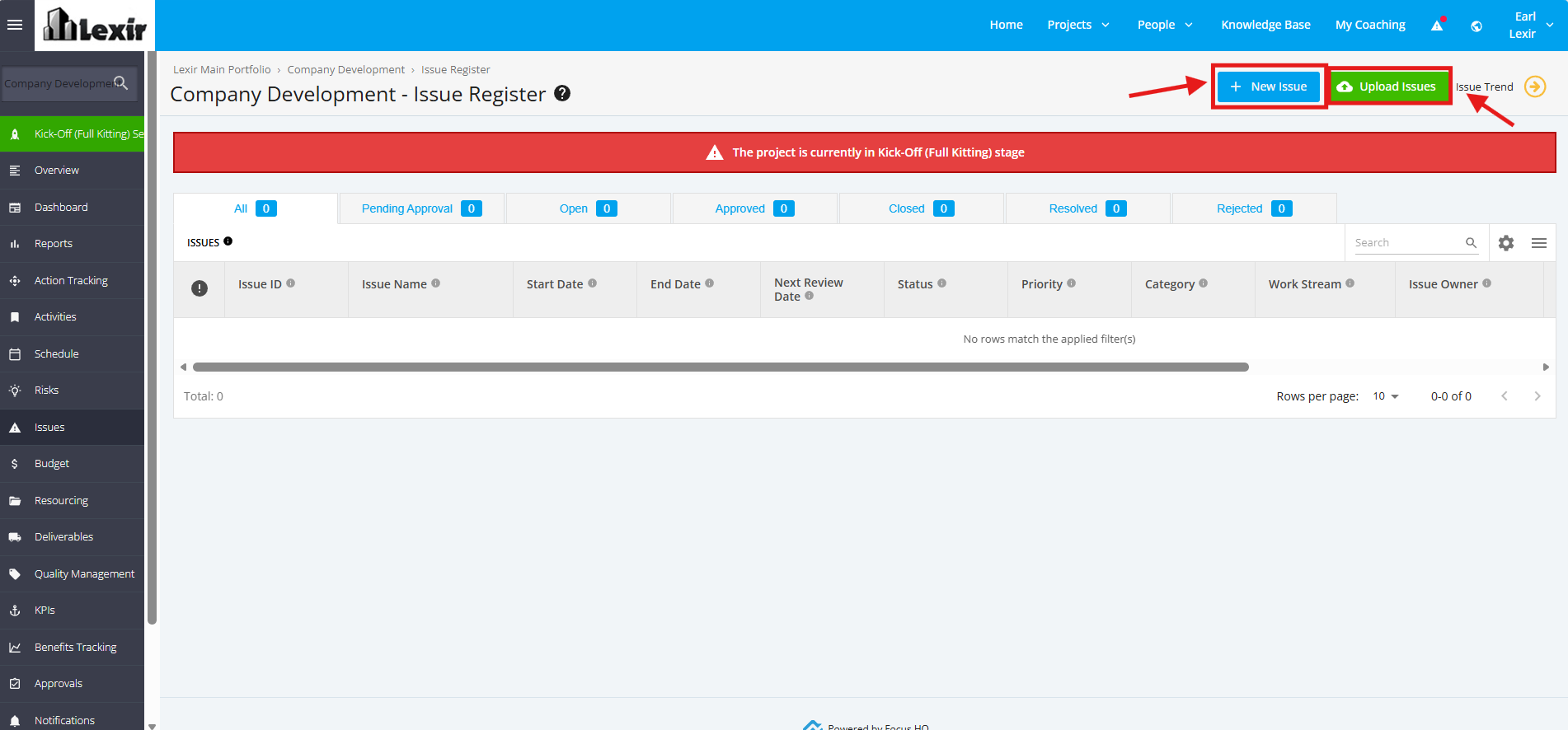Go to Home in the top navigation

(x=1007, y=25)
